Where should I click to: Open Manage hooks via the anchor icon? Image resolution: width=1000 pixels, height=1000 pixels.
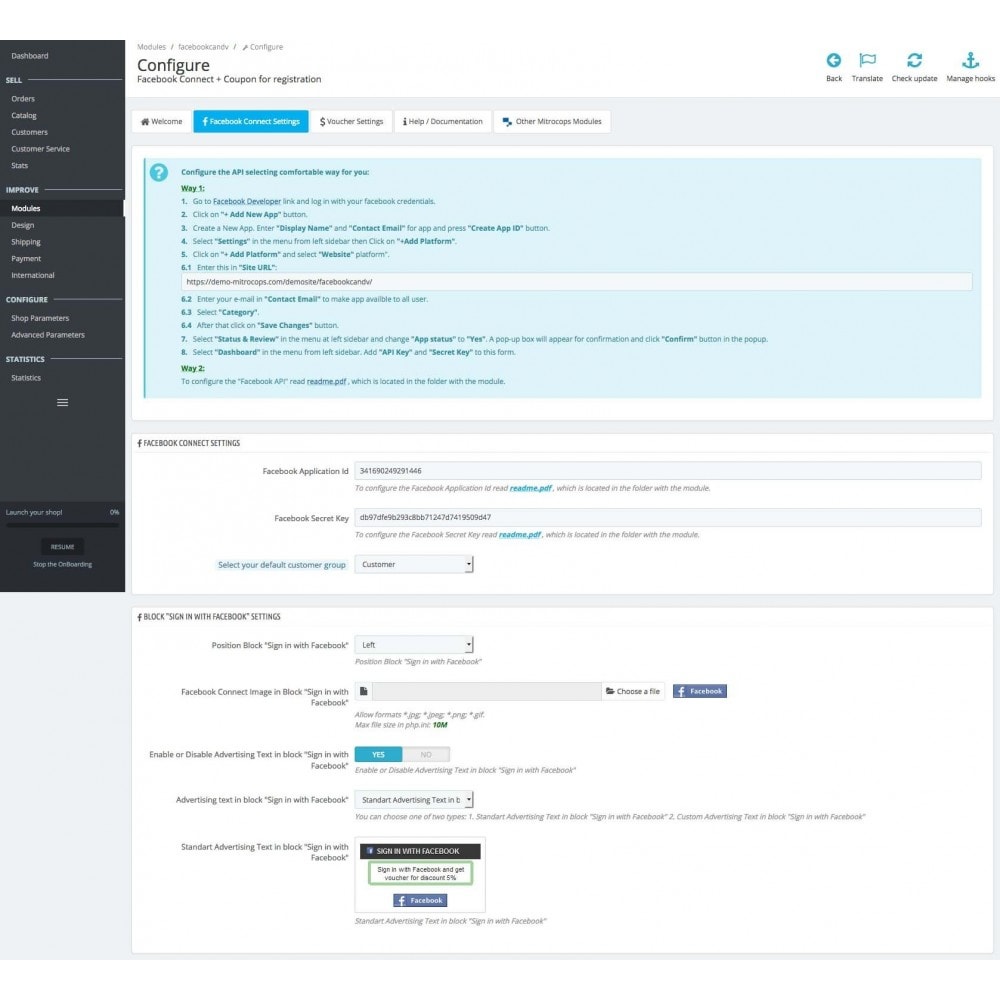coord(970,61)
